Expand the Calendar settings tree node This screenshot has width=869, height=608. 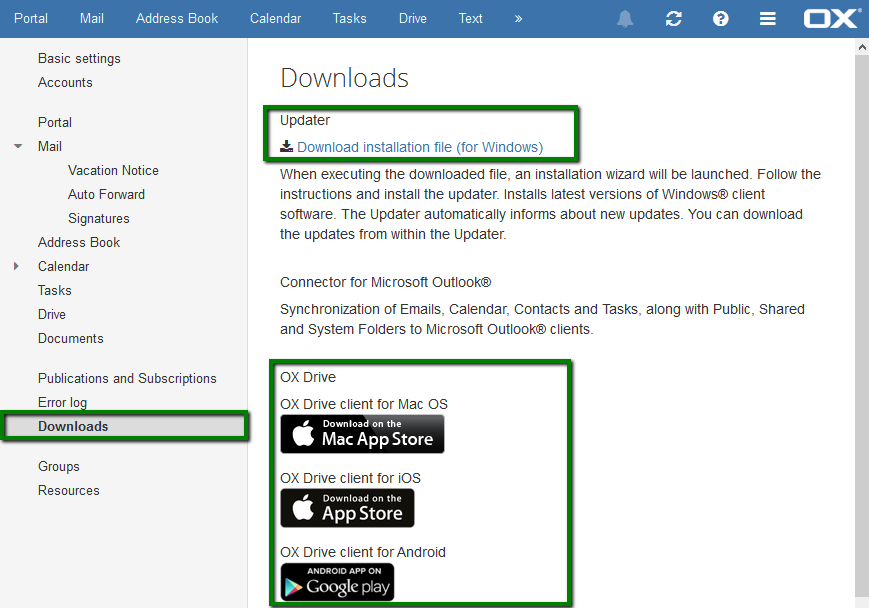coord(16,266)
